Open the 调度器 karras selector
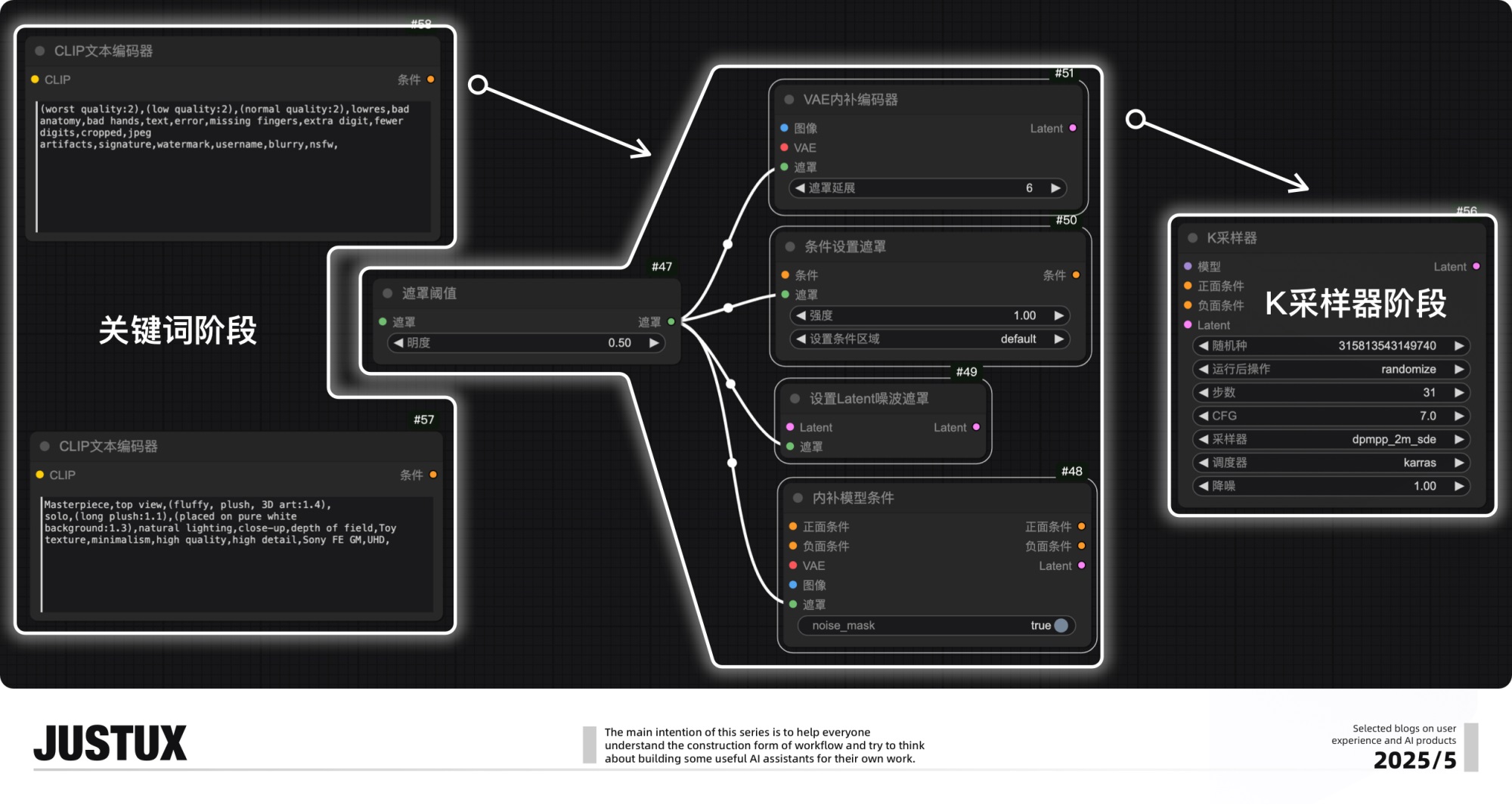The width and height of the screenshot is (1512, 805). point(1331,463)
